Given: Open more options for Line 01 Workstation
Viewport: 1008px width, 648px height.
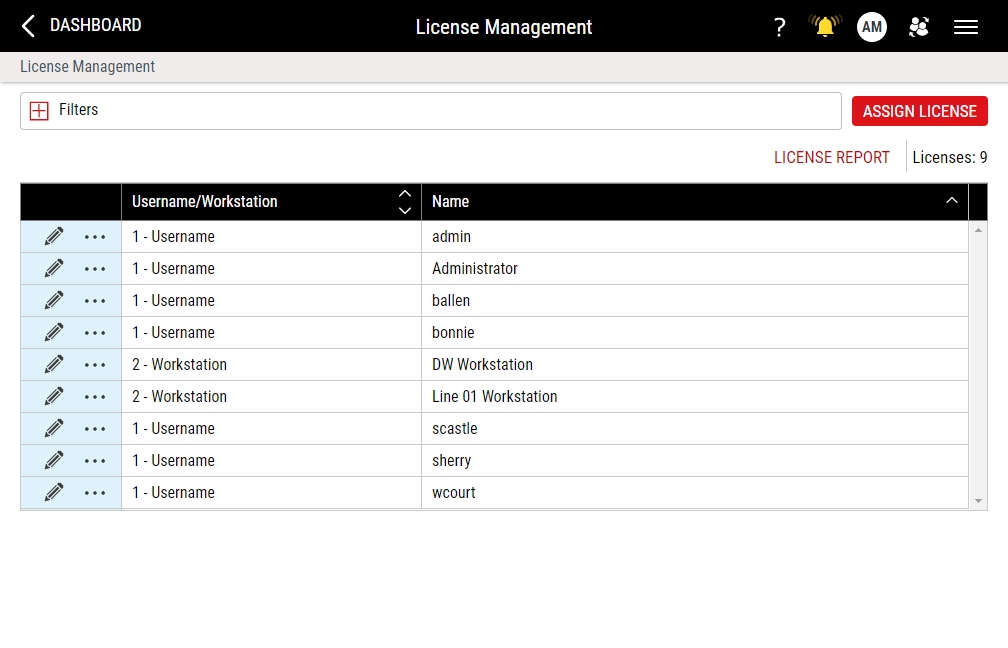Looking at the screenshot, I should [95, 397].
